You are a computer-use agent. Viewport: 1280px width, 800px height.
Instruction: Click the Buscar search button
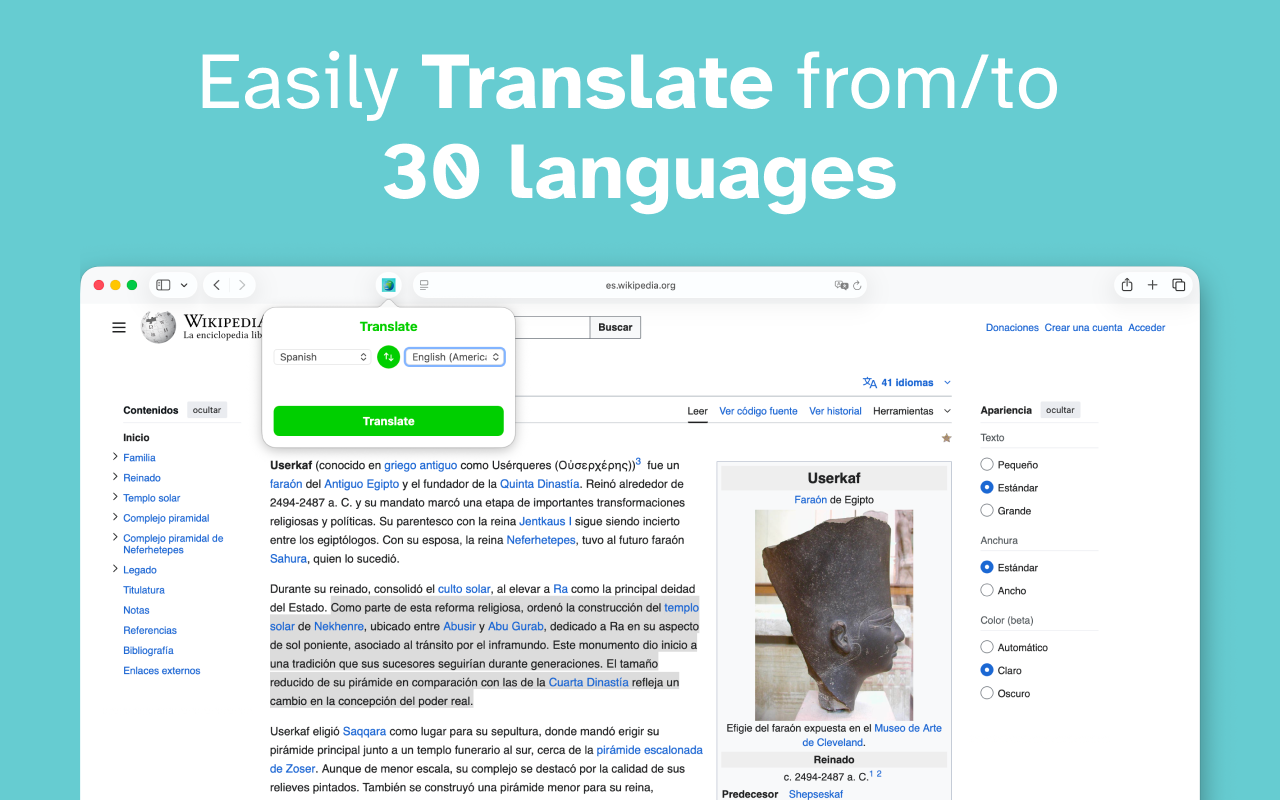coord(615,327)
